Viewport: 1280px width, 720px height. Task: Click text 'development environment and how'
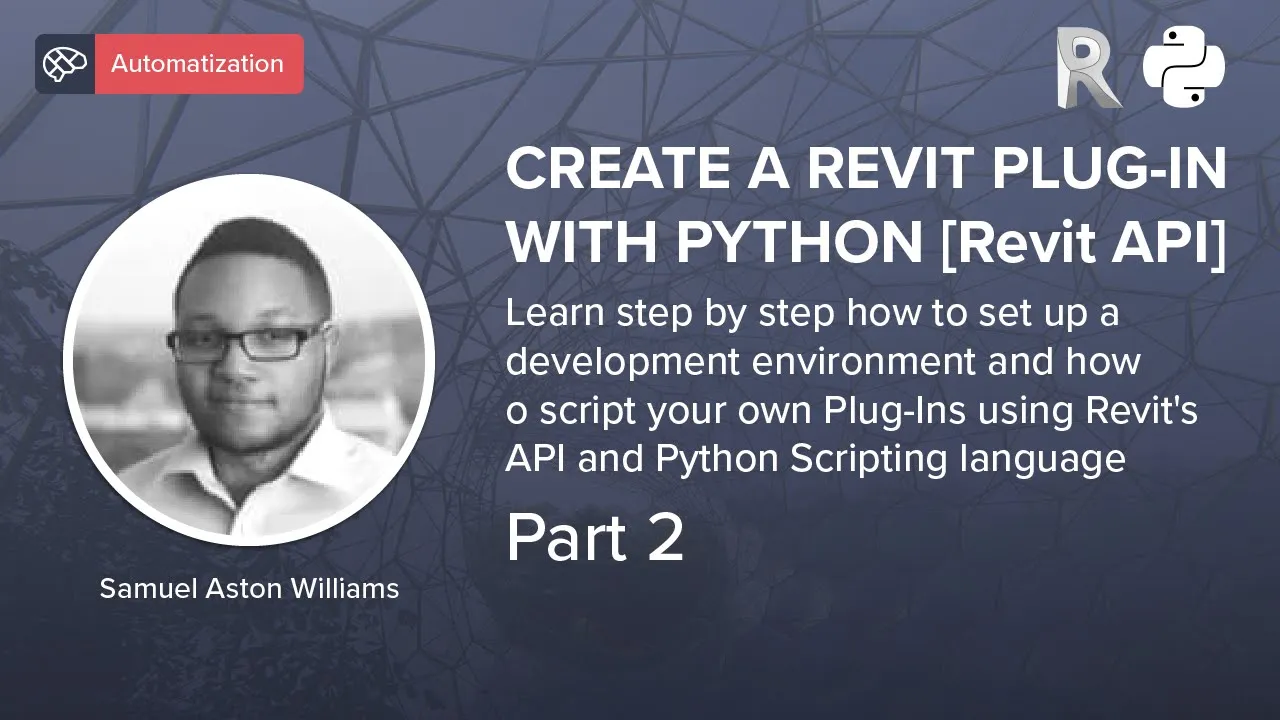pyautogui.click(x=823, y=361)
